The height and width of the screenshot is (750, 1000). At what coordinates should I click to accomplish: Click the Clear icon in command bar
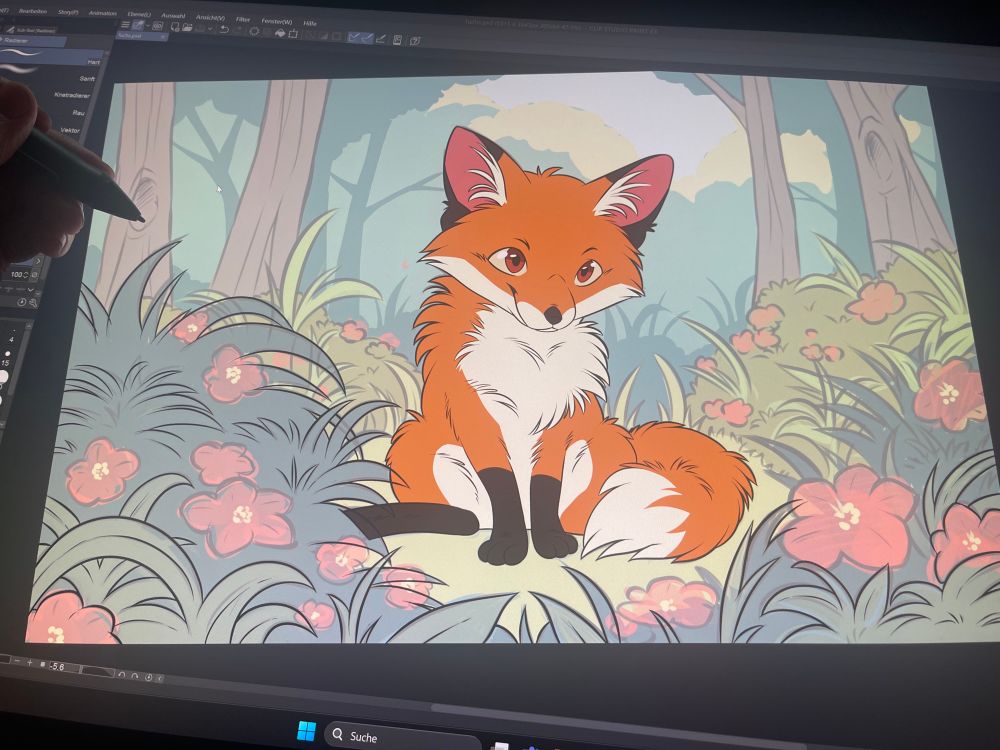coord(254,31)
